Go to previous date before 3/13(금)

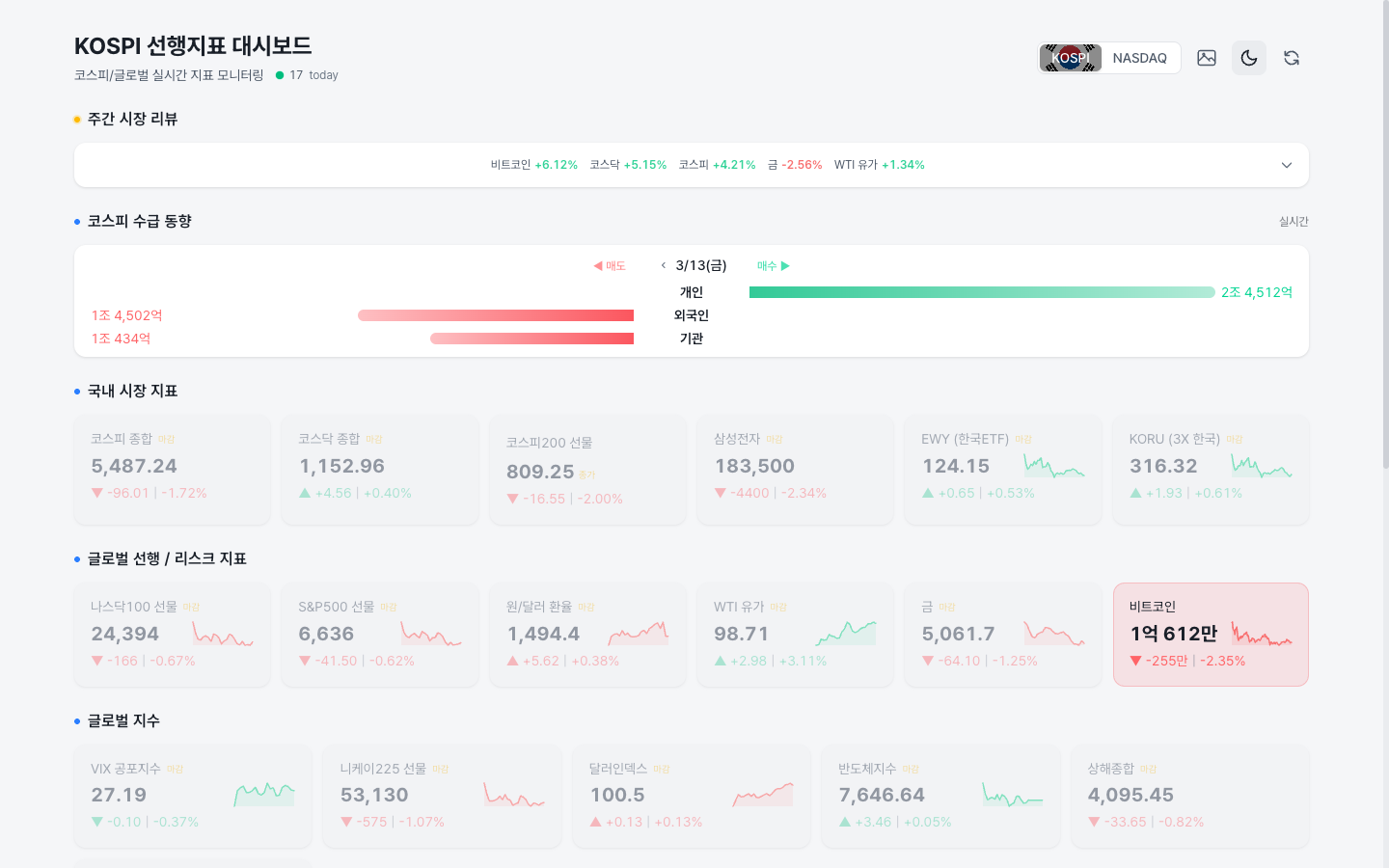pyautogui.click(x=664, y=265)
